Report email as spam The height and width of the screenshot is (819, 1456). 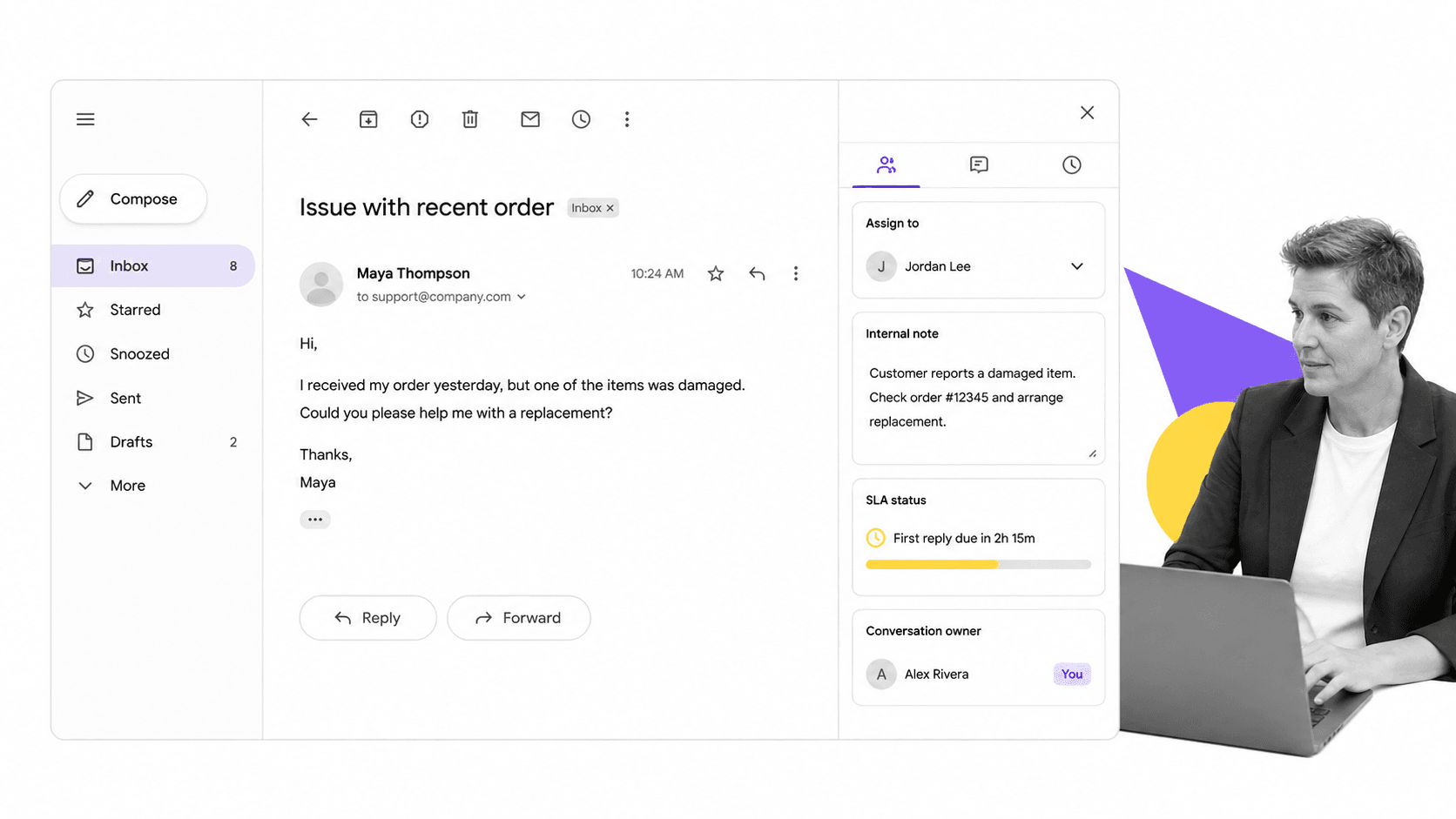point(420,119)
